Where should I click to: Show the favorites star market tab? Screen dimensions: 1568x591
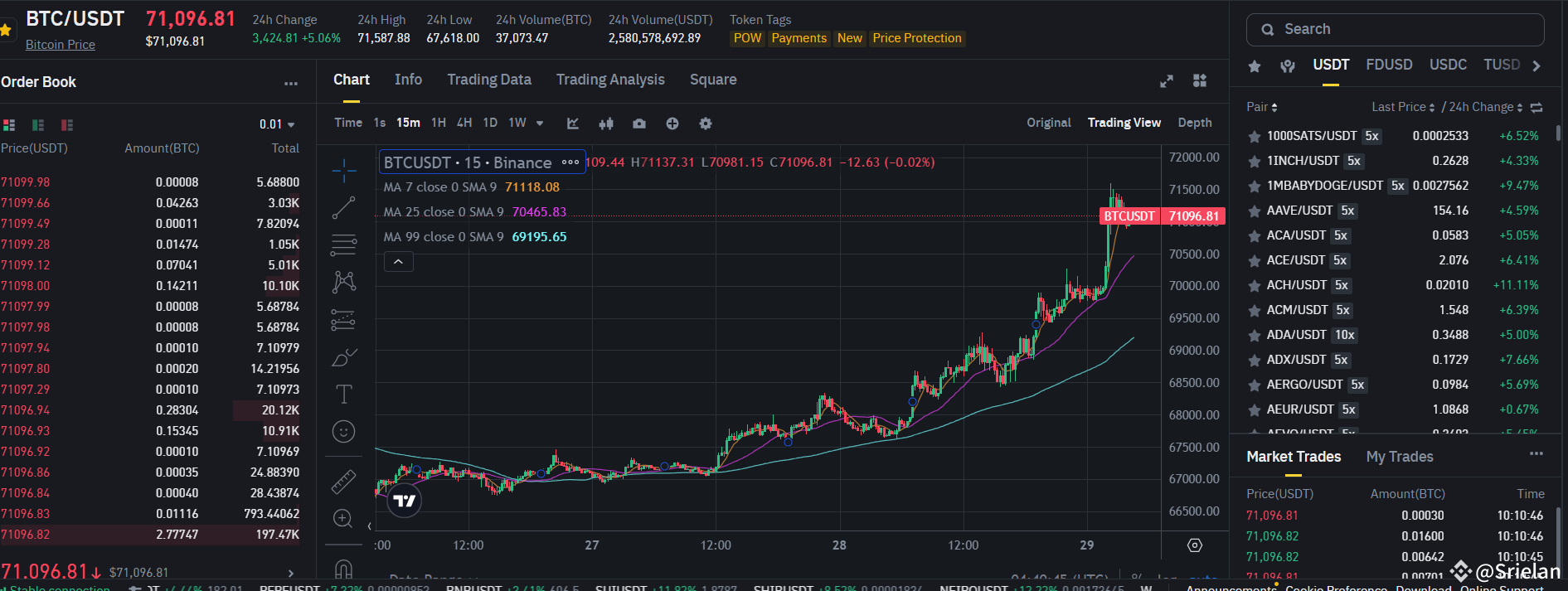(x=1255, y=65)
